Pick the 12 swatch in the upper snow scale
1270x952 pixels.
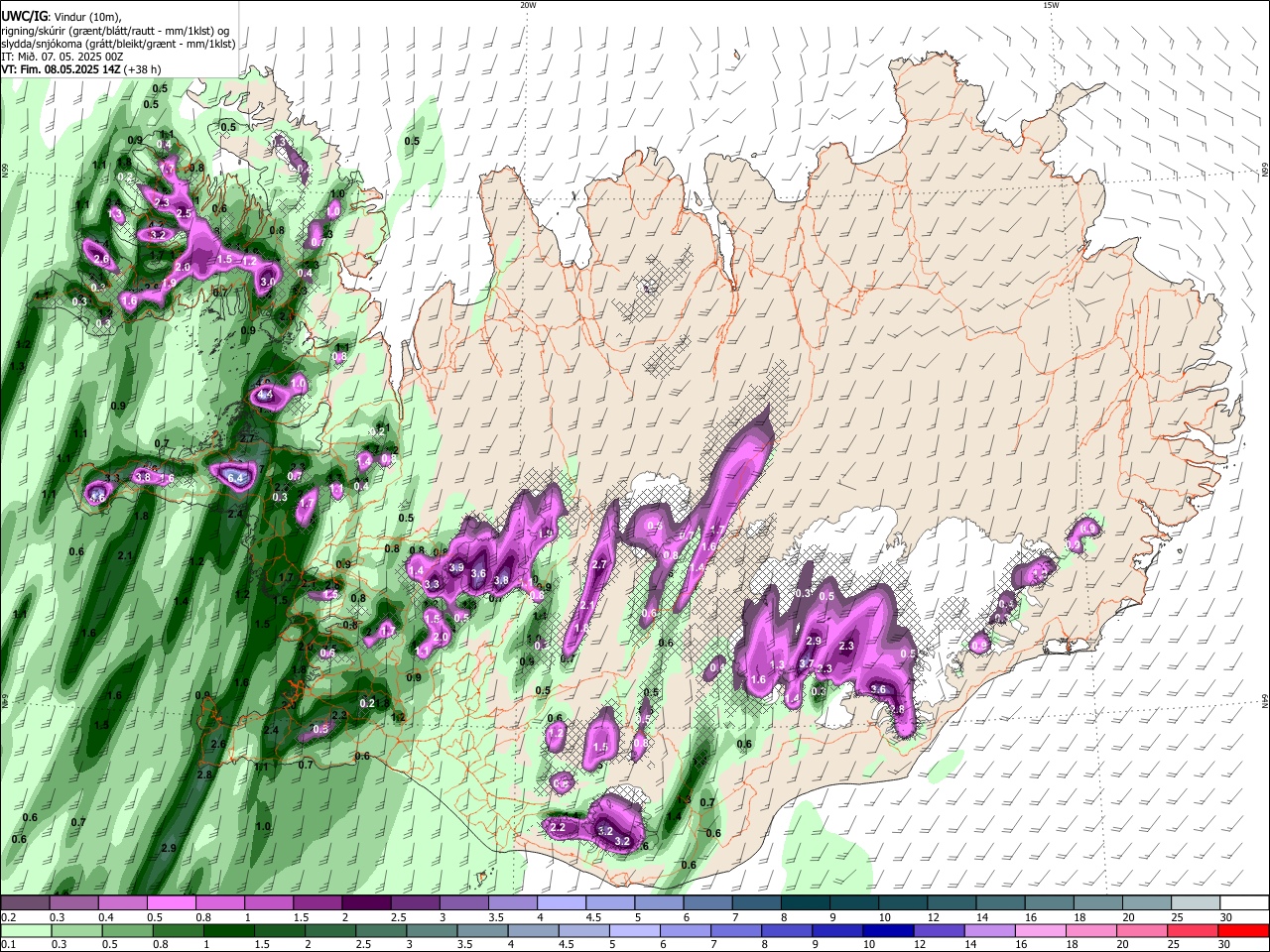[951, 903]
